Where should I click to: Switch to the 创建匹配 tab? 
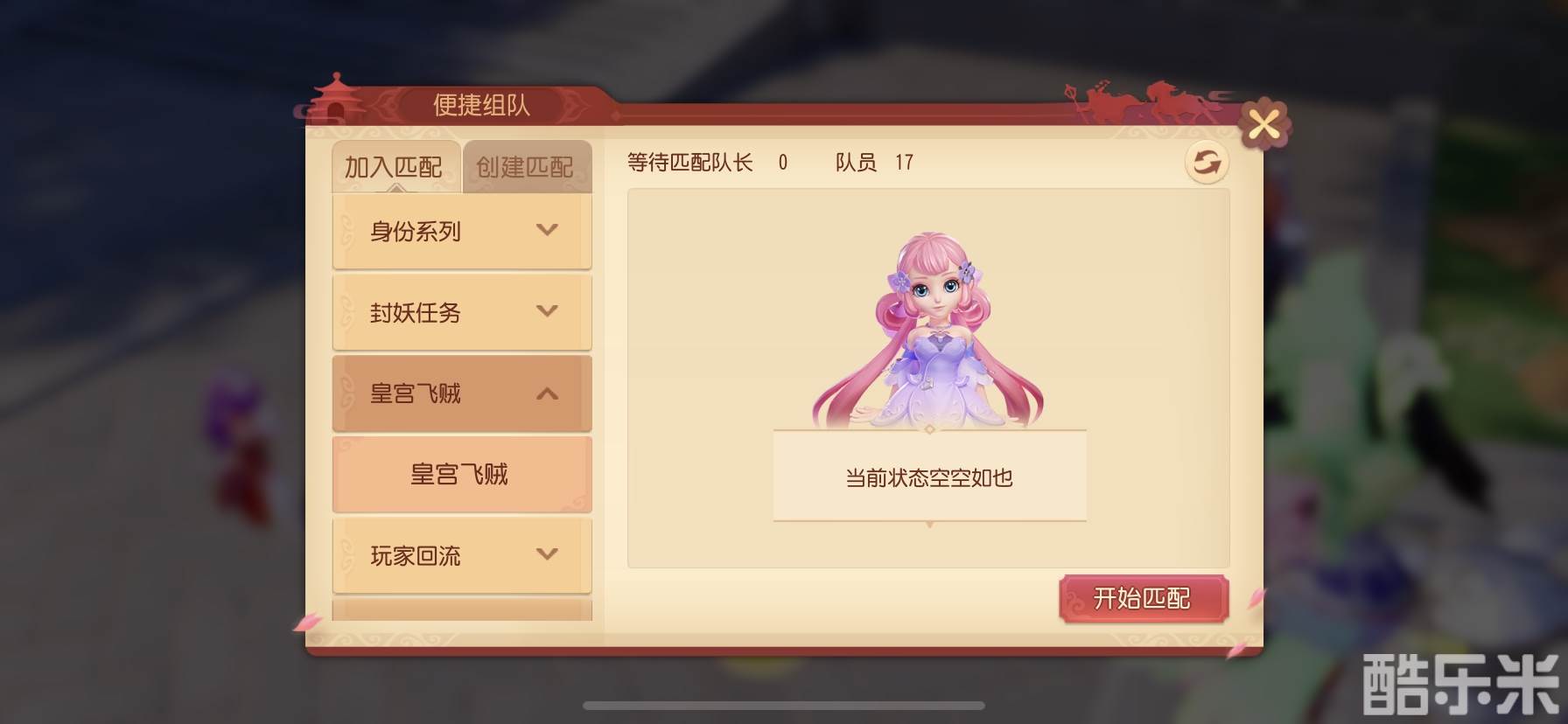(x=527, y=166)
